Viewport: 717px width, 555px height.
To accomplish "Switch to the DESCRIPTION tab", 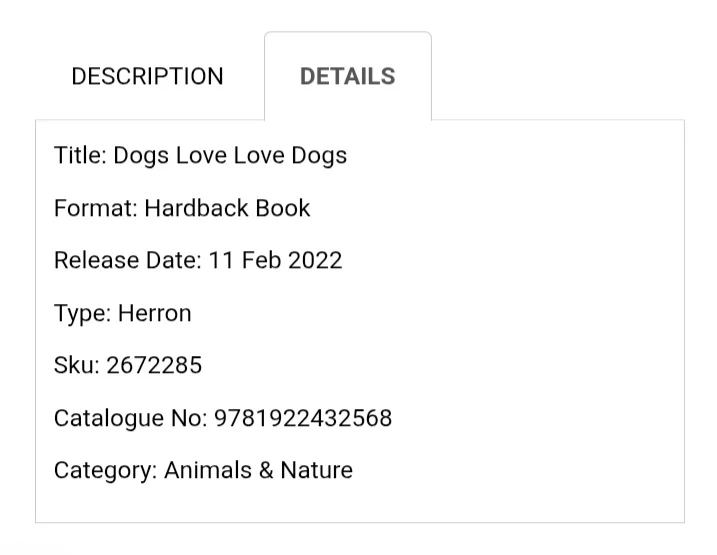I will [x=147, y=76].
